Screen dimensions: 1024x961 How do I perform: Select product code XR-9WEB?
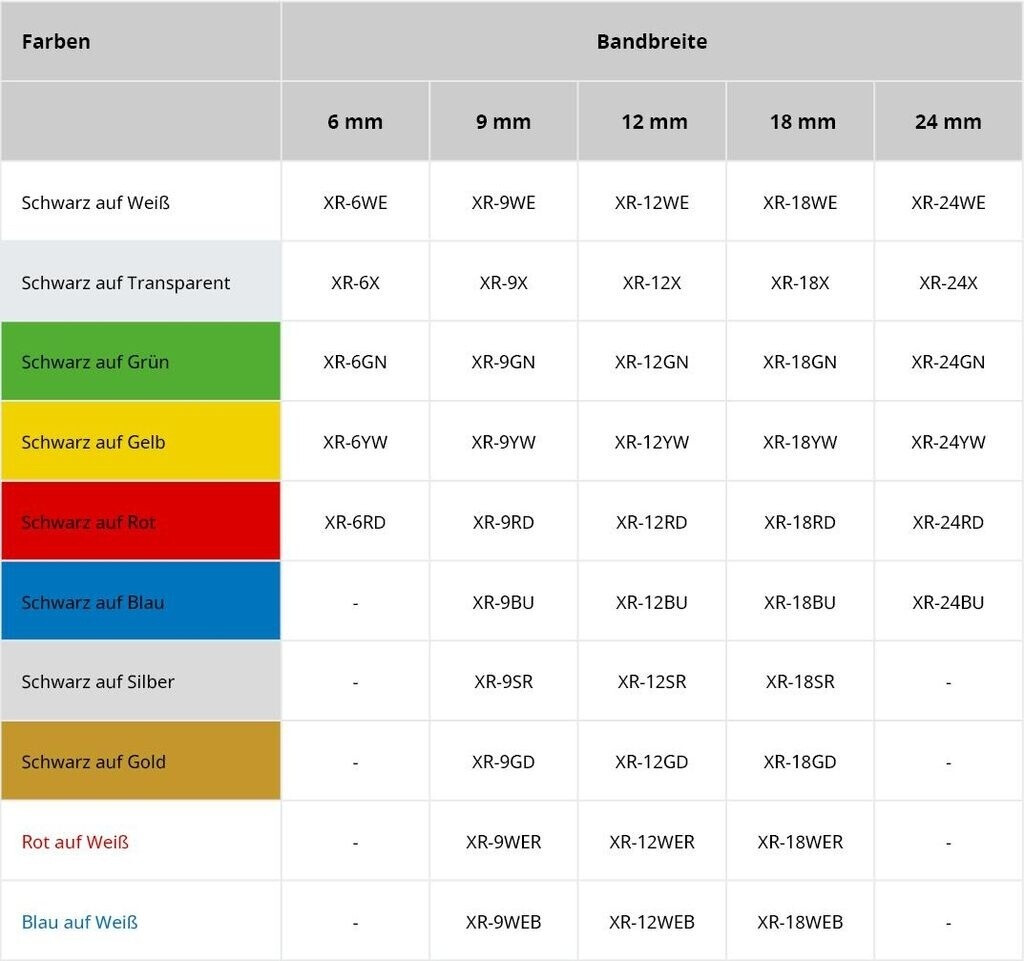(503, 922)
